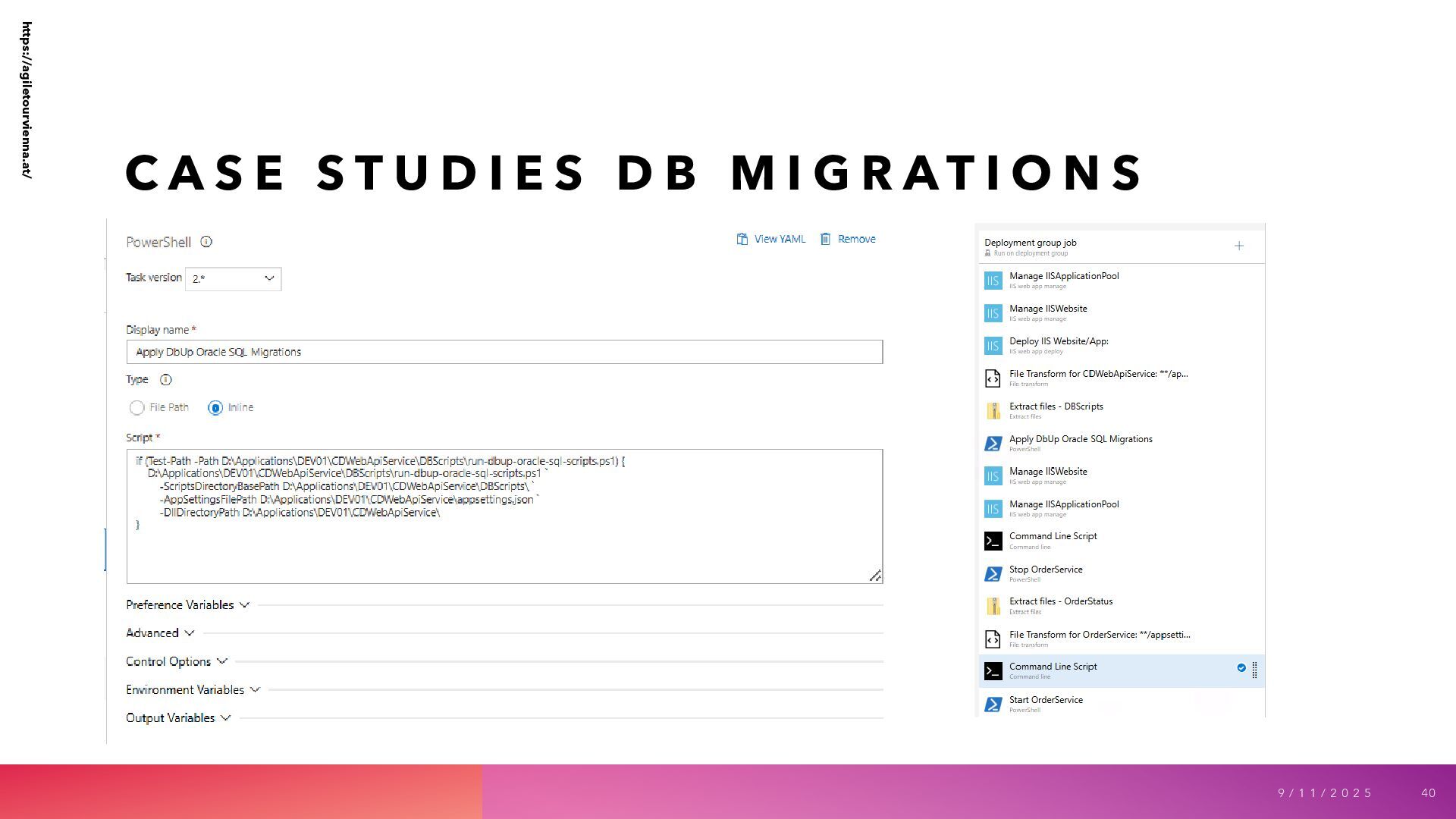This screenshot has height=819, width=1456.
Task: Click the Type info icon
Action: tap(165, 380)
